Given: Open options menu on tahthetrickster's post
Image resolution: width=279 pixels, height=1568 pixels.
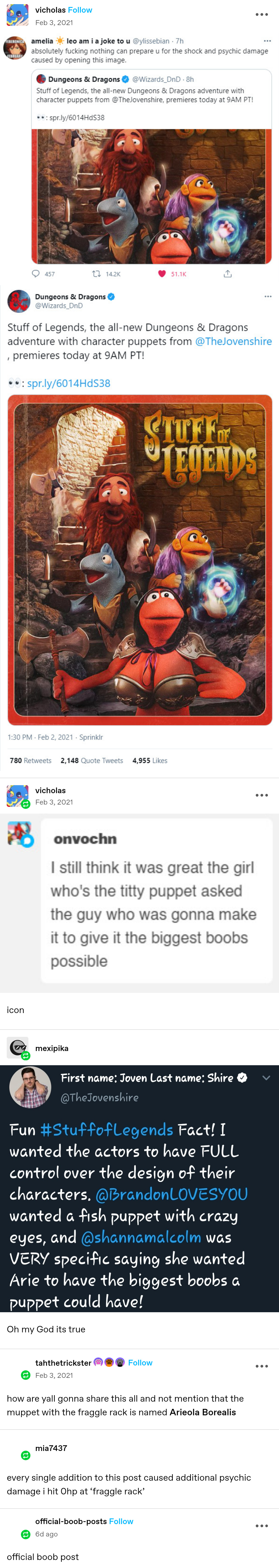Looking at the screenshot, I should point(261,1366).
